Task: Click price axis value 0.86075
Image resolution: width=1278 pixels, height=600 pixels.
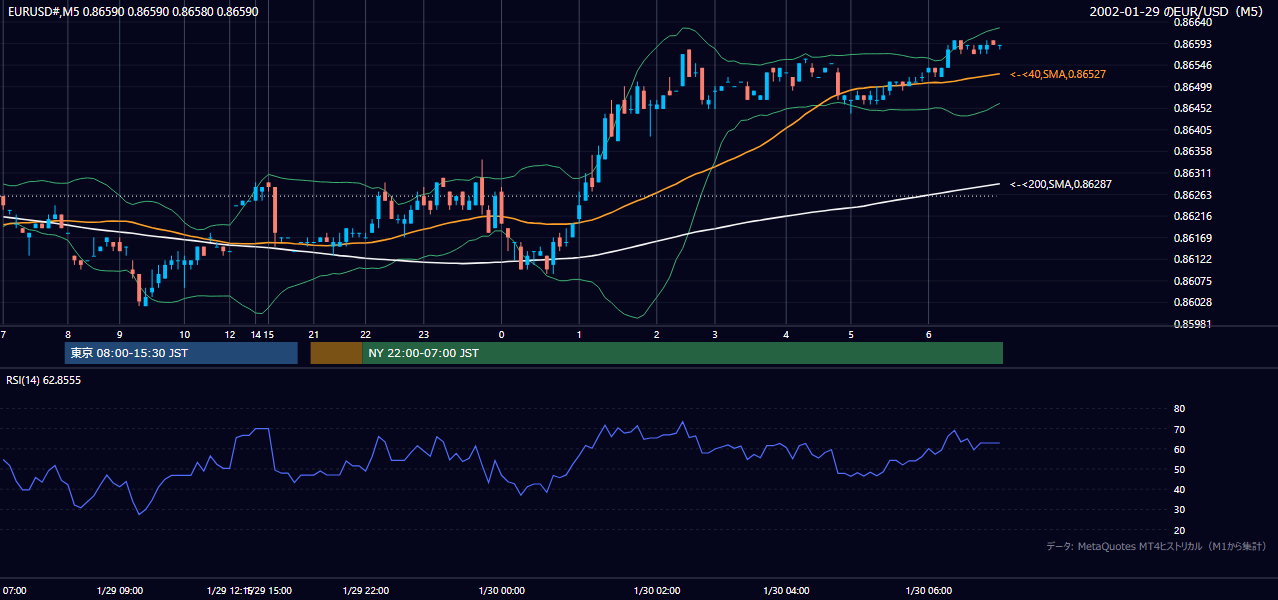Action: coord(1191,281)
